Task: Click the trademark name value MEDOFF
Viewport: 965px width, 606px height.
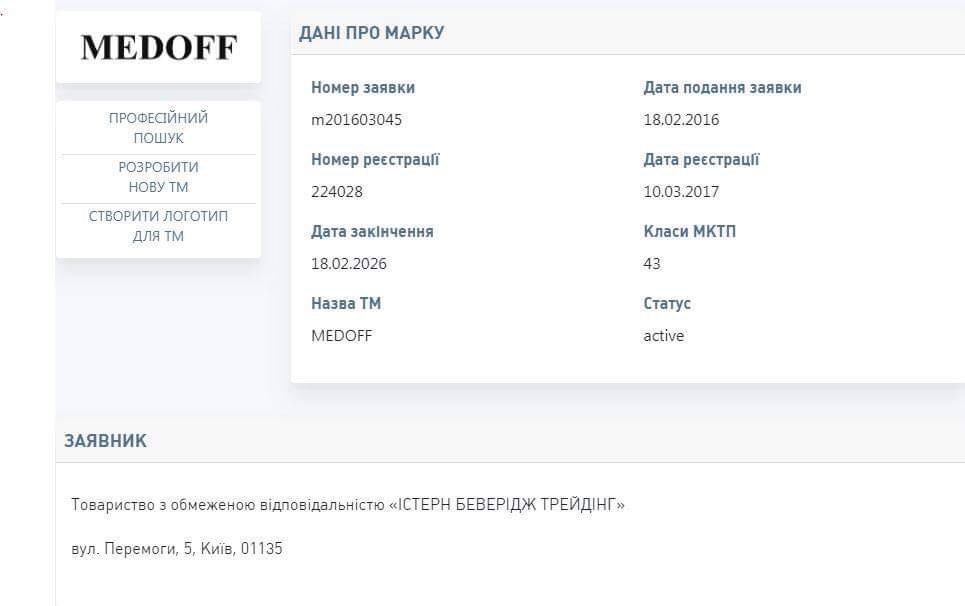Action: pos(341,336)
